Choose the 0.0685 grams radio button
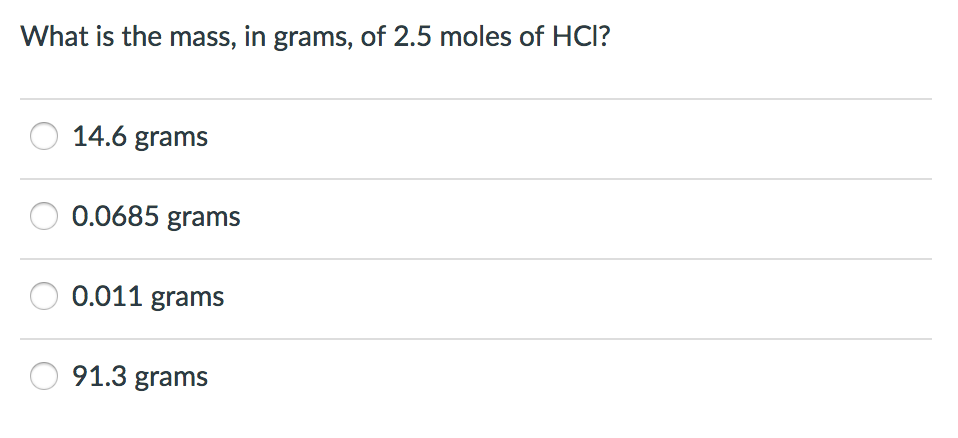 point(44,216)
